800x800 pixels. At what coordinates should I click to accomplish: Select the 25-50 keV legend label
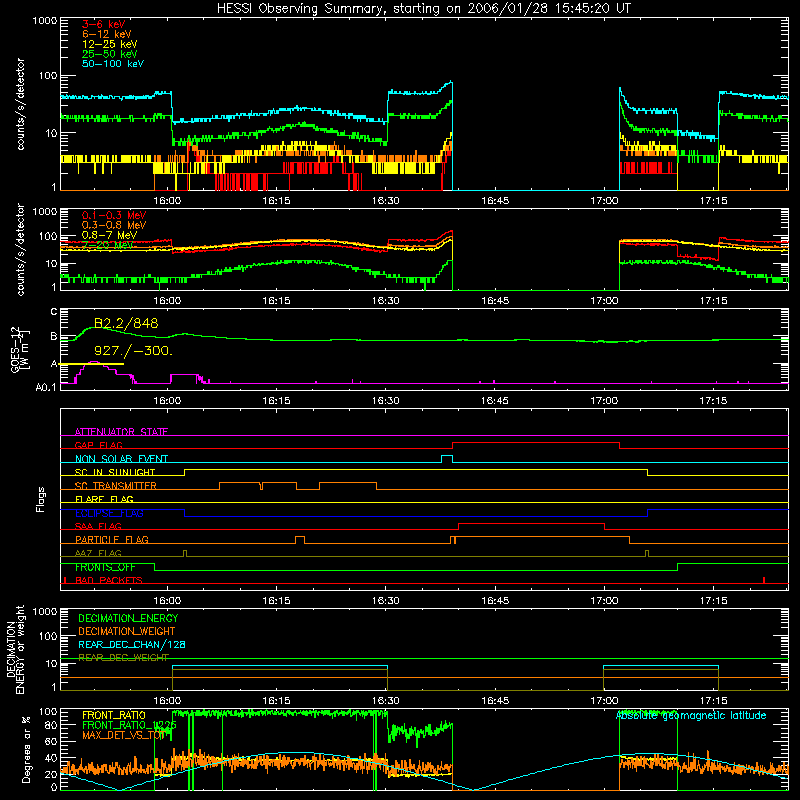point(109,54)
